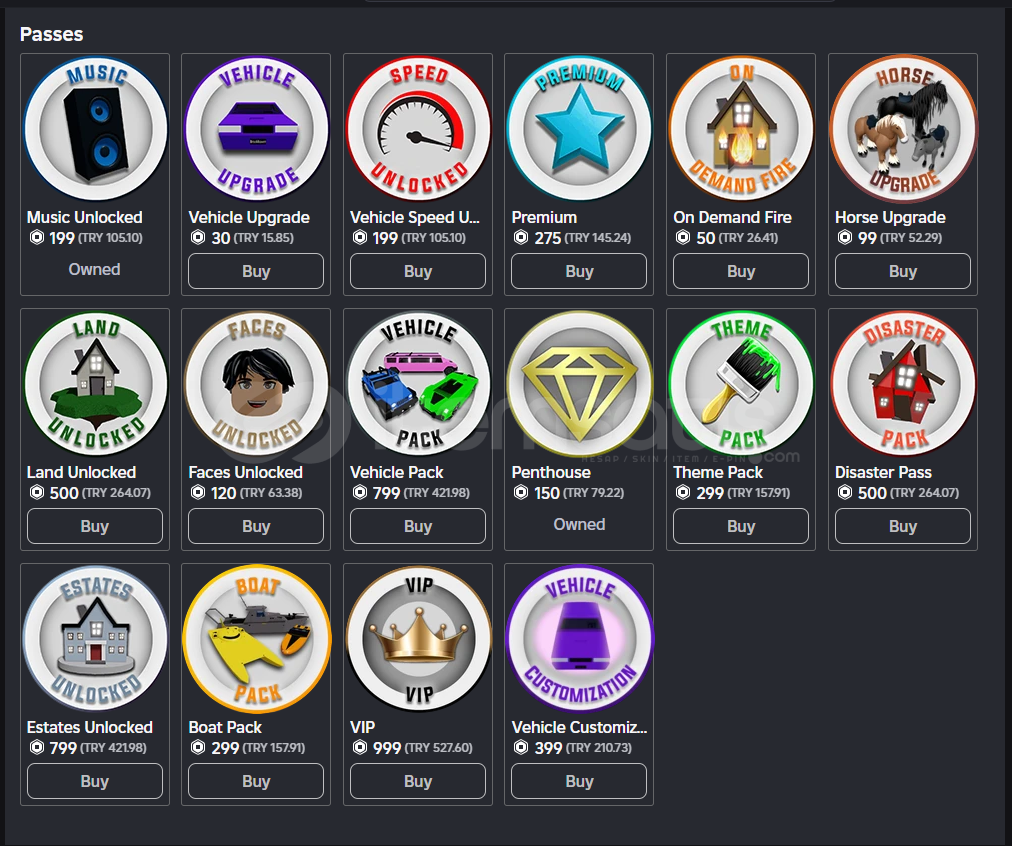
Task: Buy the Vehicle Speed Unlocked pass
Action: [418, 271]
